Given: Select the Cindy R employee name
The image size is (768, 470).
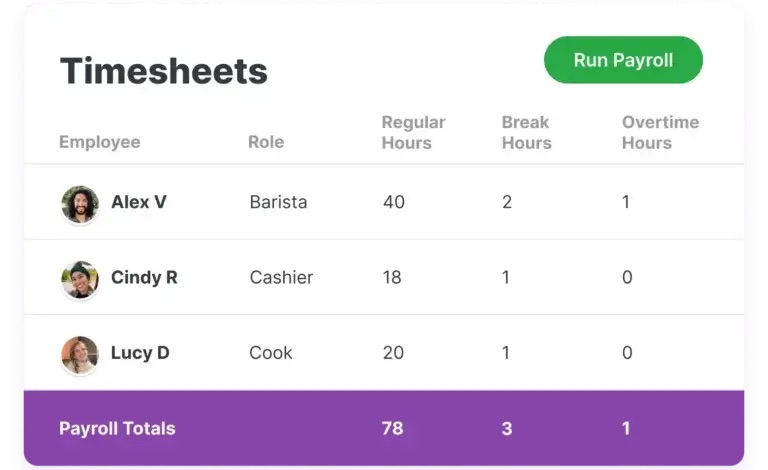Looking at the screenshot, I should pyautogui.click(x=144, y=277).
